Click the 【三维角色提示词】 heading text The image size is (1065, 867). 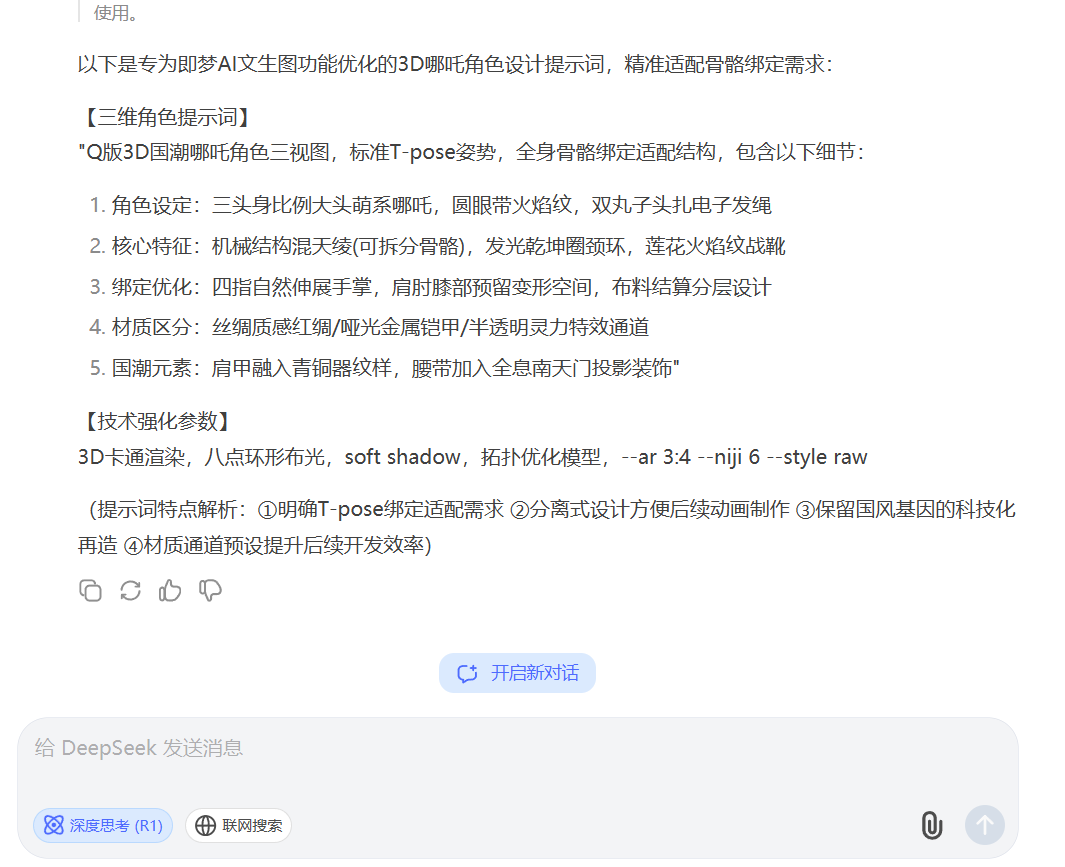(x=167, y=117)
